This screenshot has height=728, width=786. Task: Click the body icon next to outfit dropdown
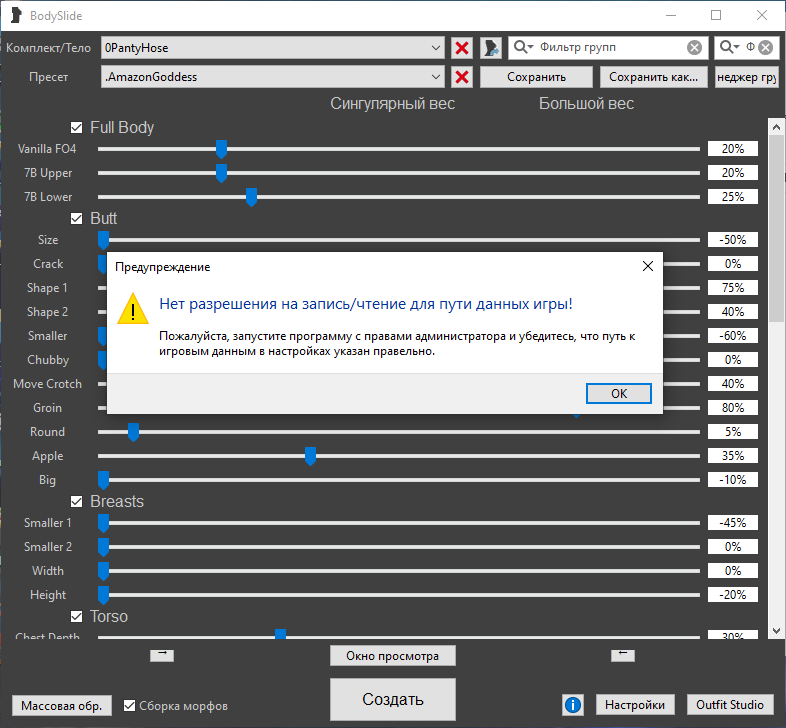[x=491, y=48]
